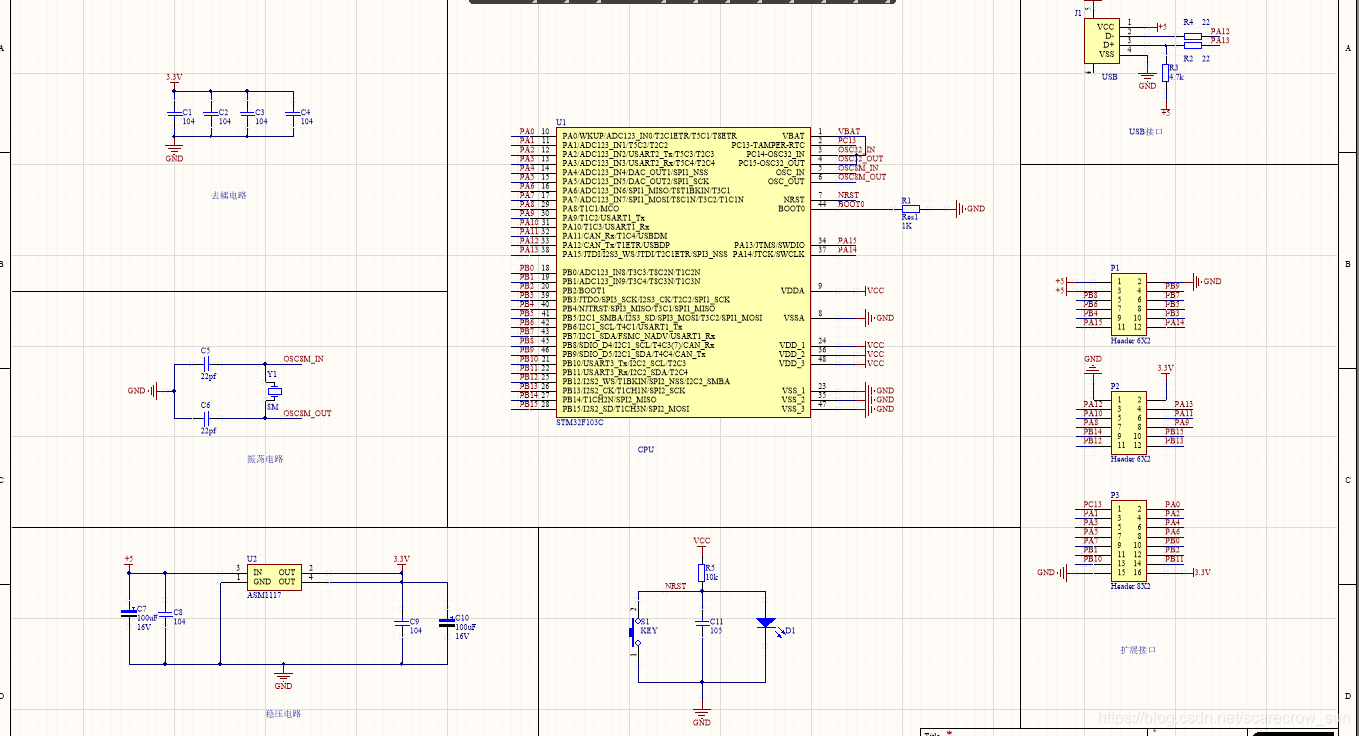Viewport: 1359px width, 736px height.
Task: Click the PB11 net label on header P3
Action: [1174, 559]
